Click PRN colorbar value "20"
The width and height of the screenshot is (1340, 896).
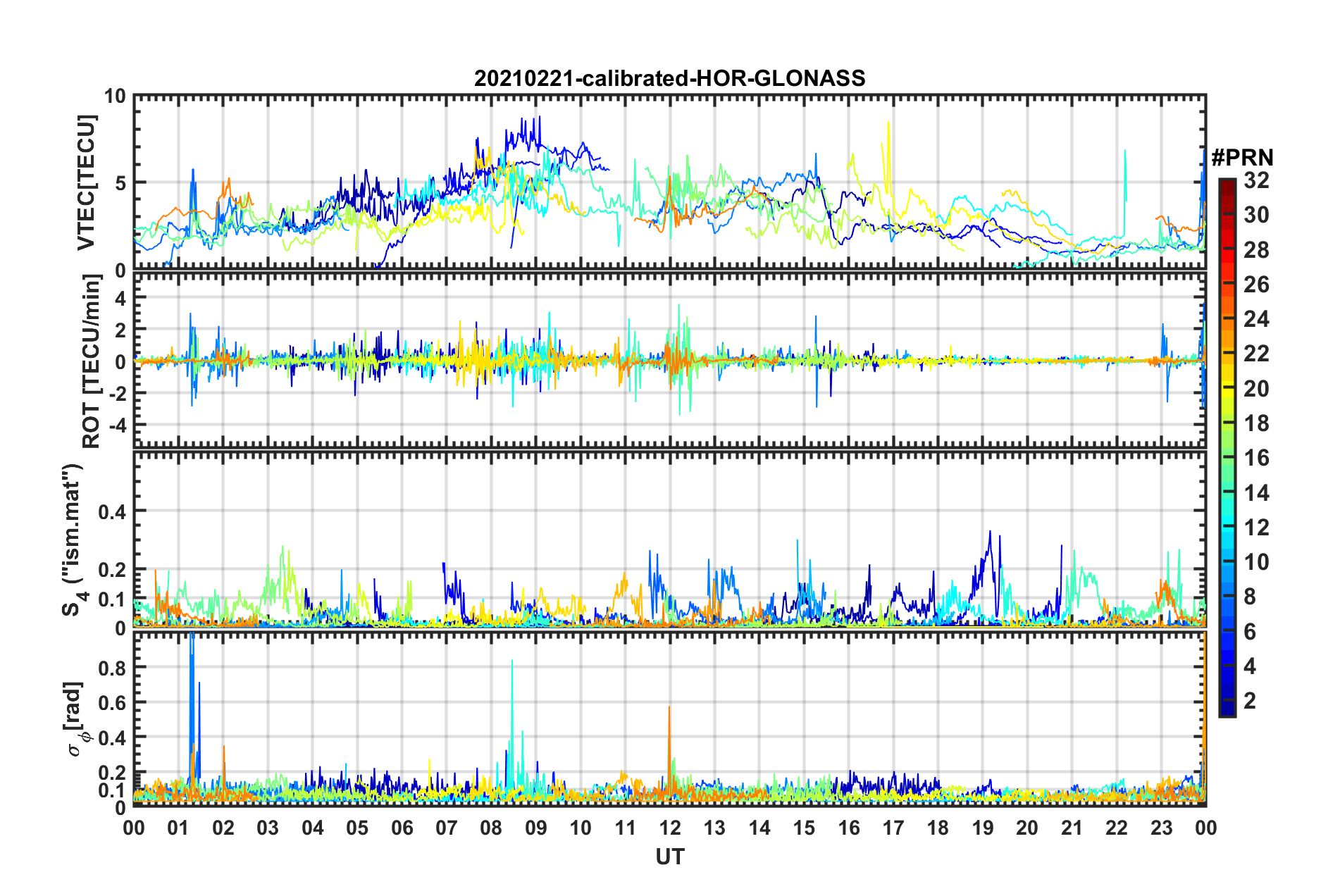[x=1256, y=389]
